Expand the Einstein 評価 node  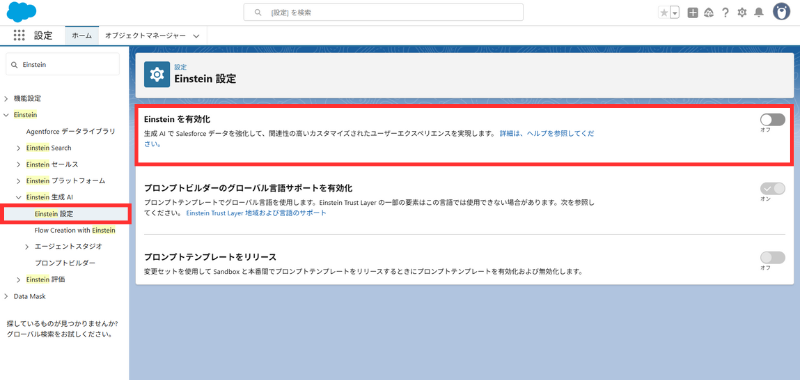point(18,280)
